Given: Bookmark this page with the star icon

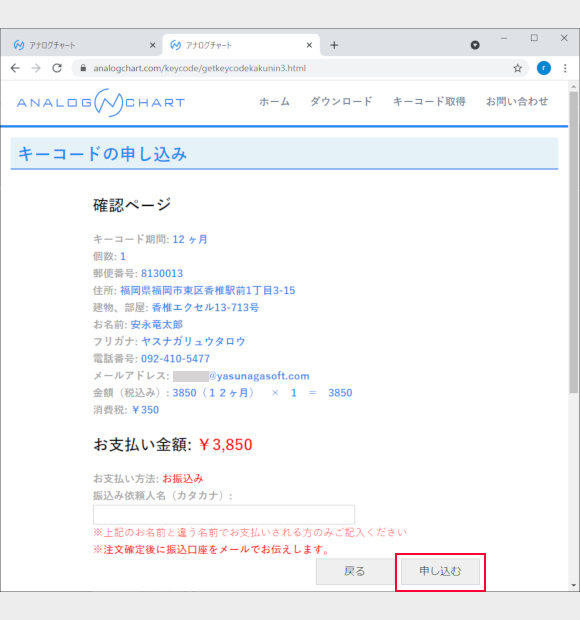Looking at the screenshot, I should (518, 68).
